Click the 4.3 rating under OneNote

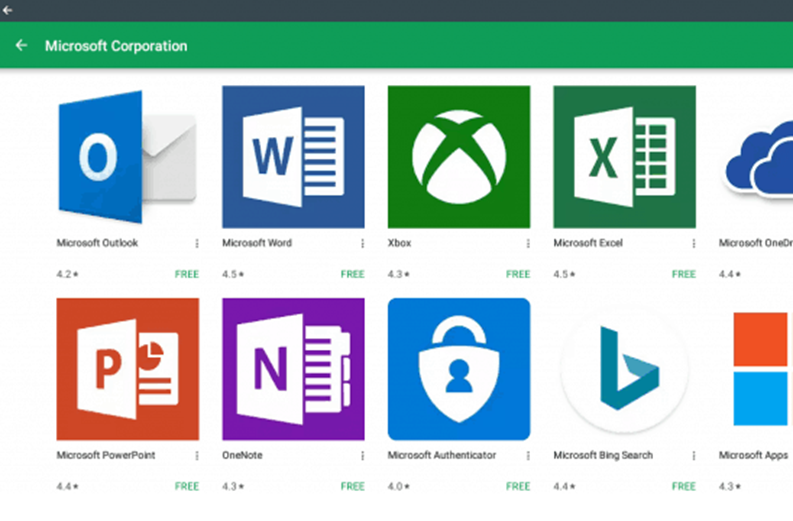click(x=233, y=486)
